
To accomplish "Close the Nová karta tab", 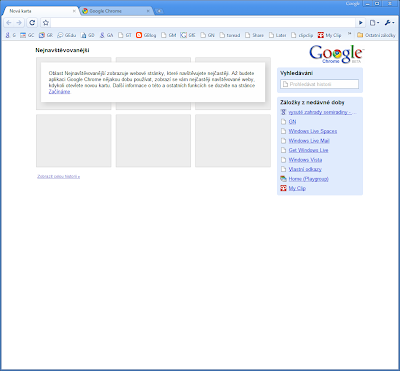I will 74,11.
